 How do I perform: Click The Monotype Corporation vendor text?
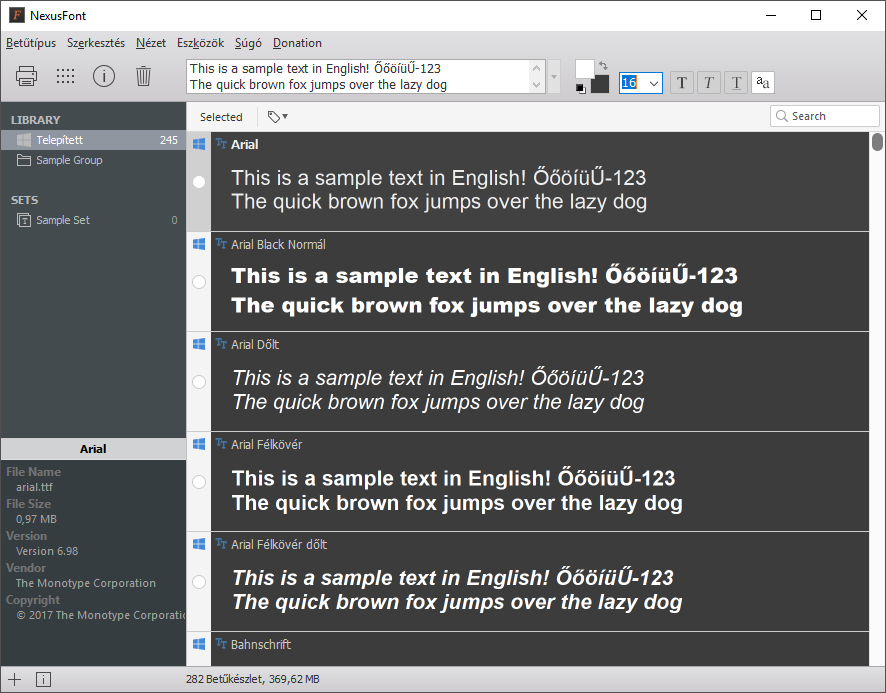[86, 583]
